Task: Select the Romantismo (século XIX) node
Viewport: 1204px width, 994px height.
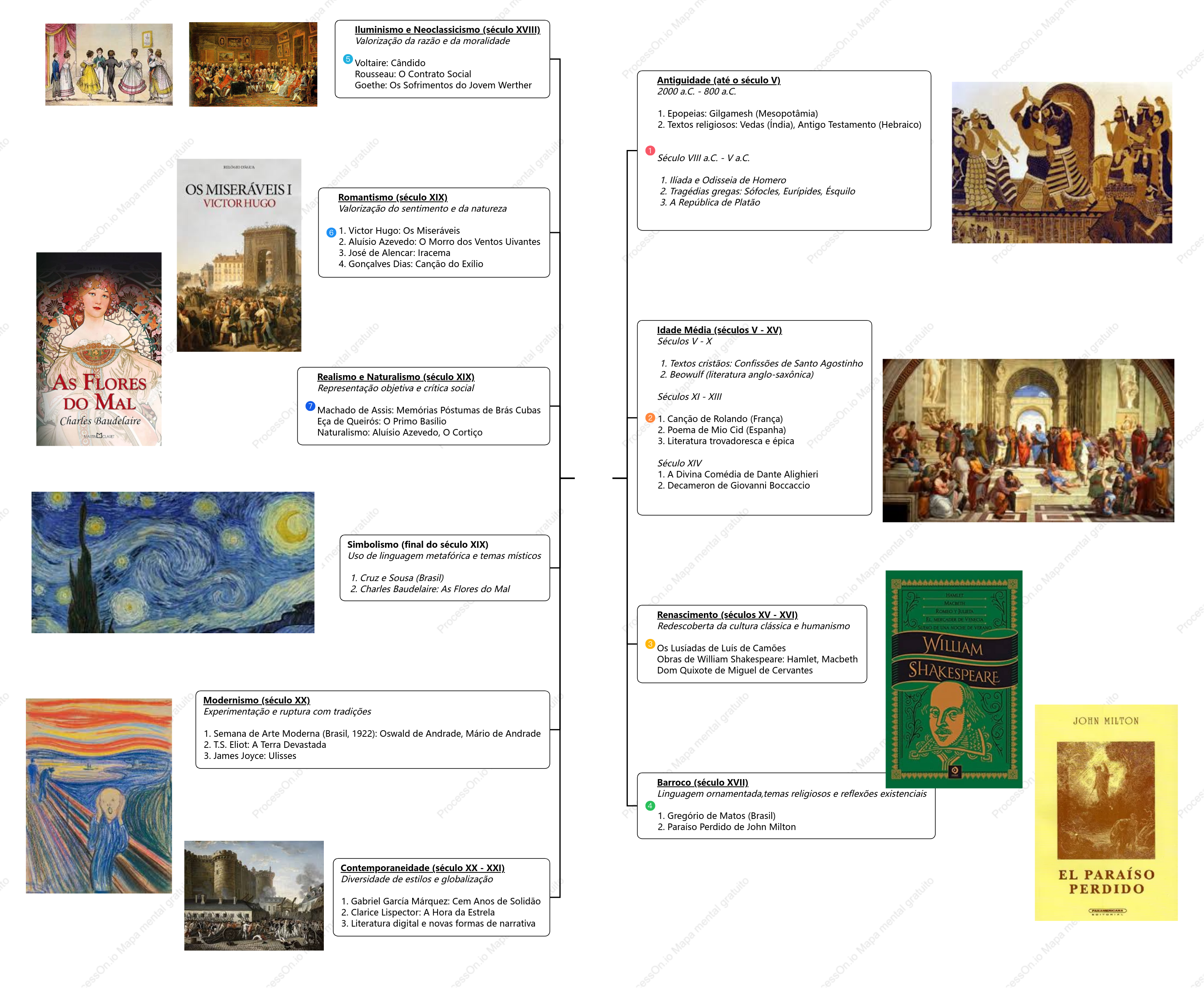Action: [x=434, y=233]
